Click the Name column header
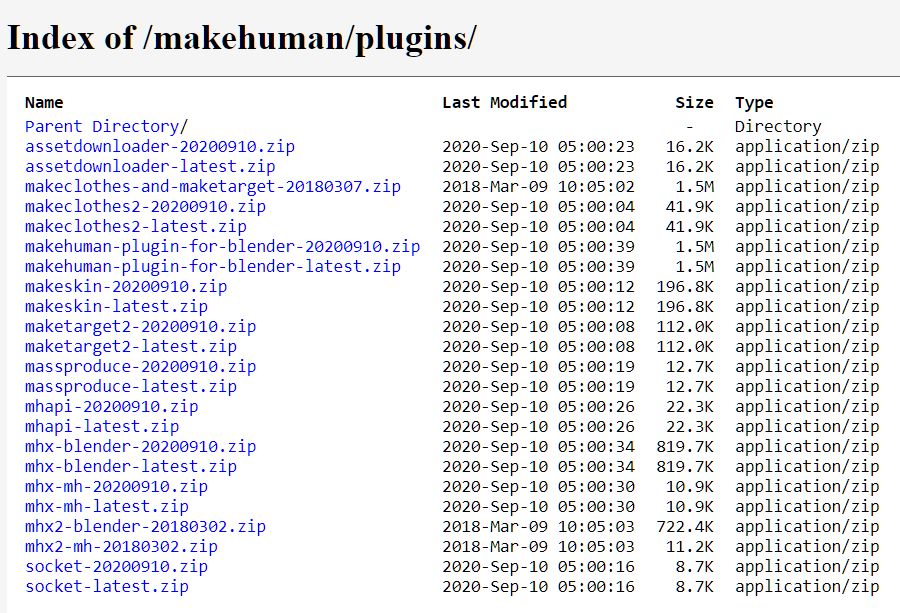The width and height of the screenshot is (900, 613). pos(44,103)
